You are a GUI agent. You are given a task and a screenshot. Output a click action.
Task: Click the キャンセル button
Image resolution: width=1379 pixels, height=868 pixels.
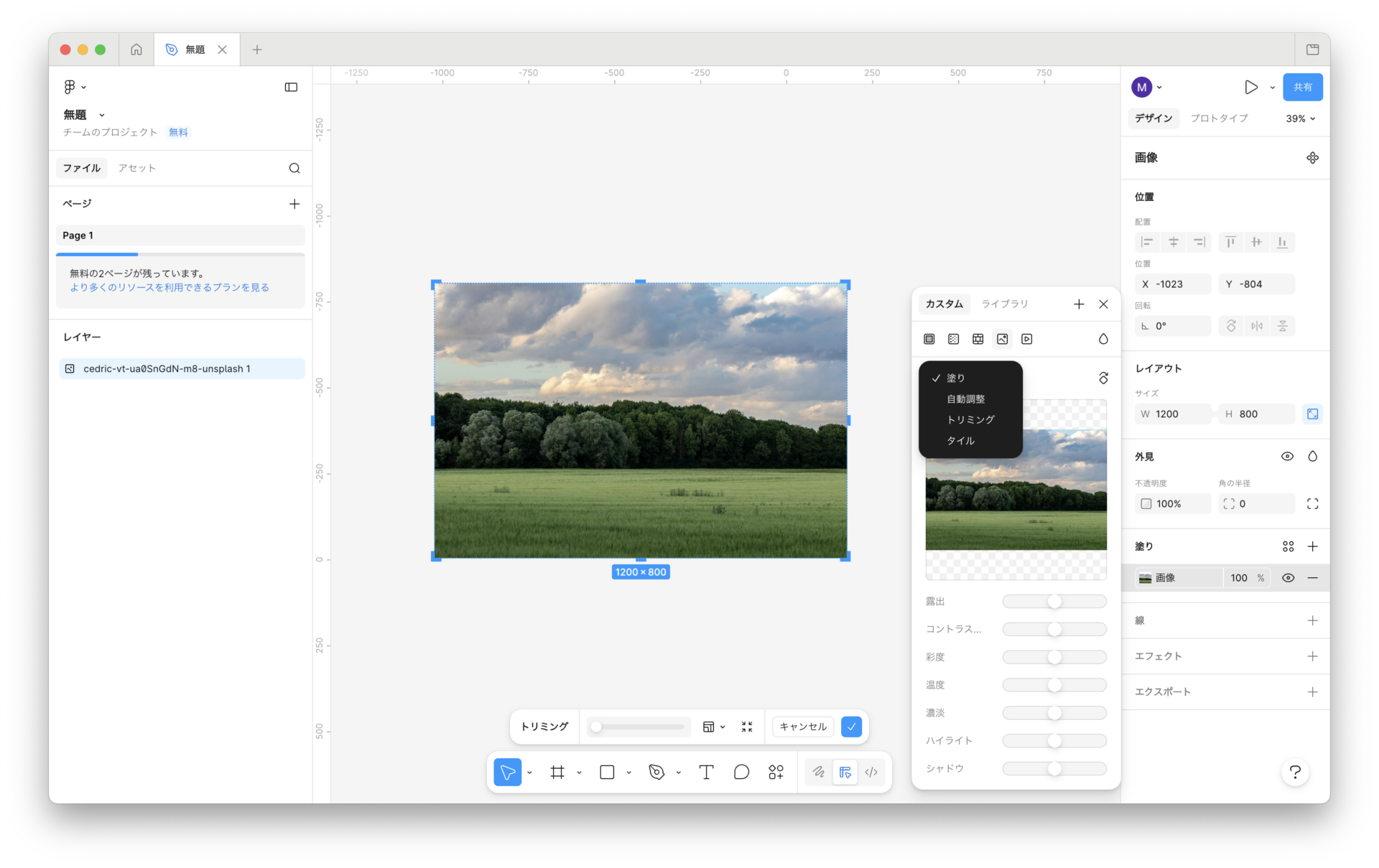[x=803, y=727]
